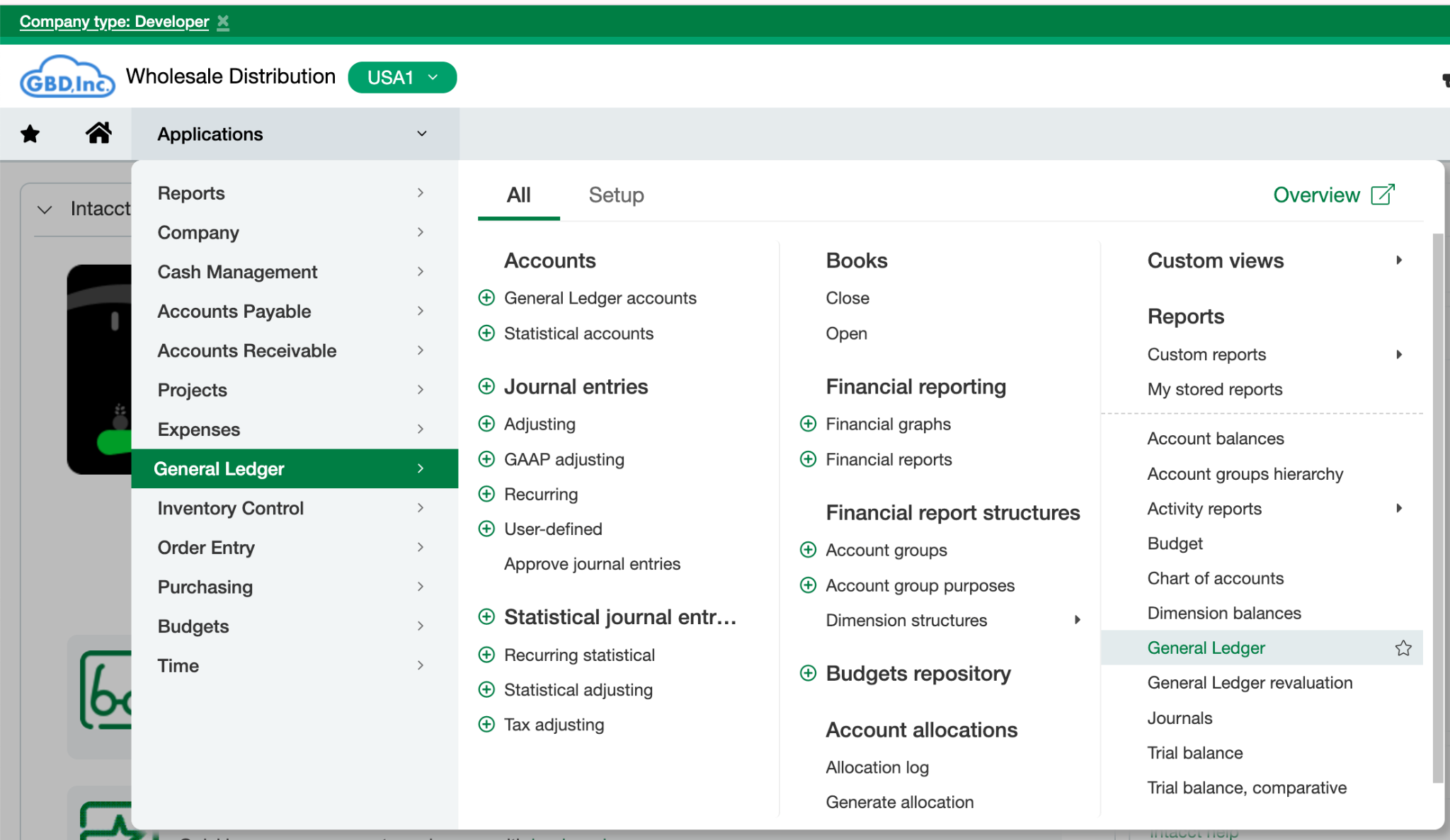The width and height of the screenshot is (1450, 840).
Task: Add new Journal entries via plus icon
Action: (486, 386)
